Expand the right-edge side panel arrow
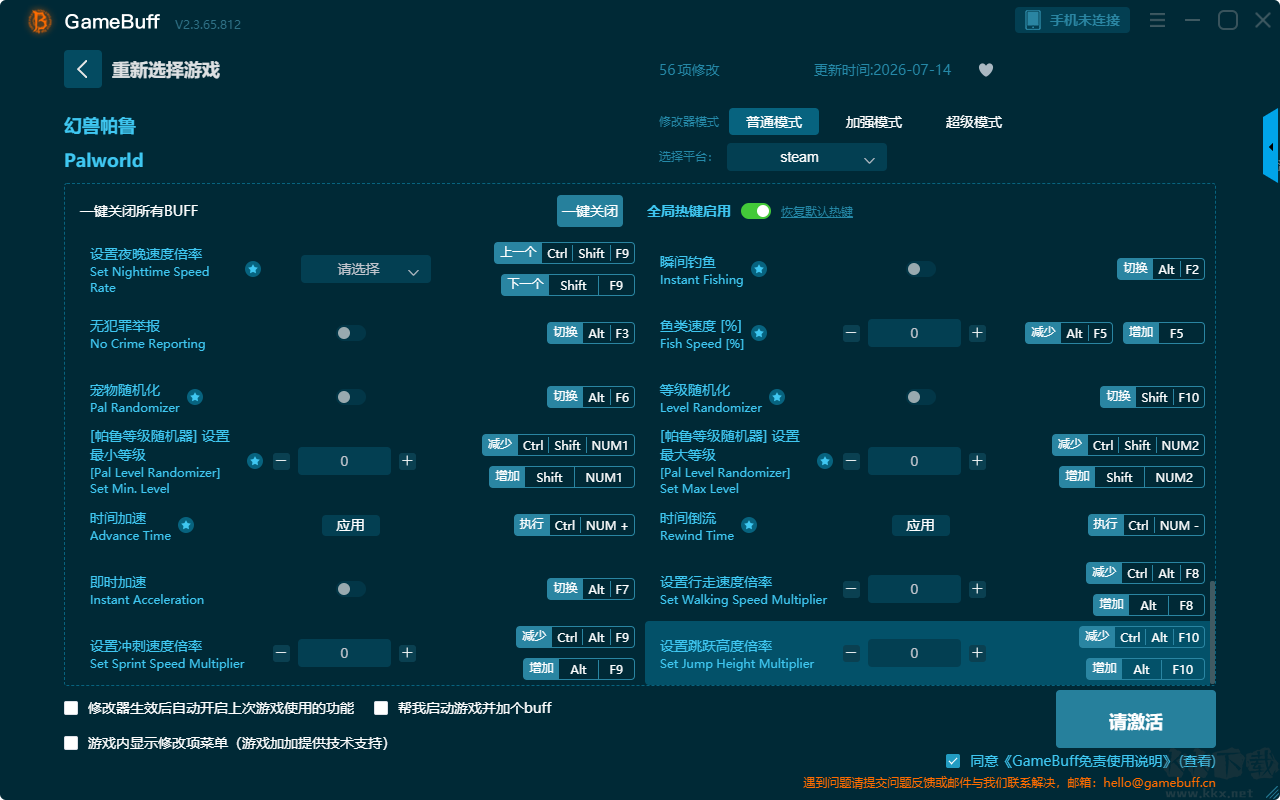Screen dimensions: 1280x800 (1271, 146)
